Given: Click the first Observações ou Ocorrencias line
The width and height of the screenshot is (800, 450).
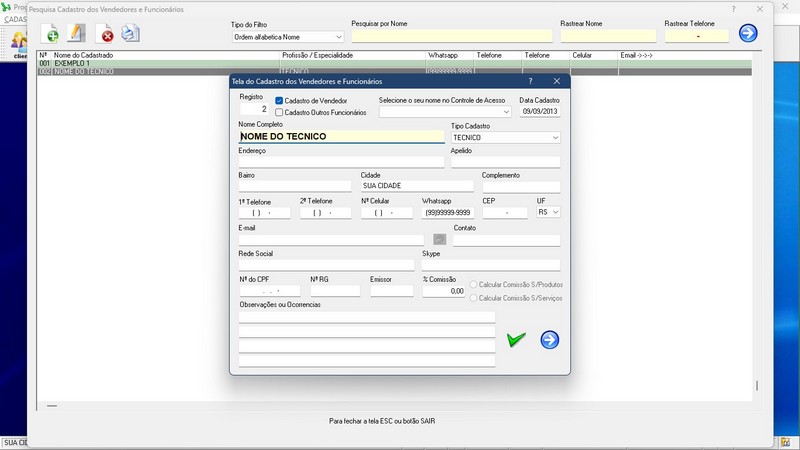Looking at the screenshot, I should pos(367,317).
